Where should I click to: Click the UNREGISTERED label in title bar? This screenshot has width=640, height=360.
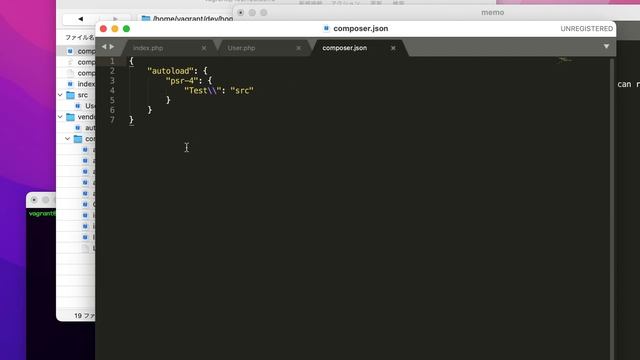tap(587, 29)
